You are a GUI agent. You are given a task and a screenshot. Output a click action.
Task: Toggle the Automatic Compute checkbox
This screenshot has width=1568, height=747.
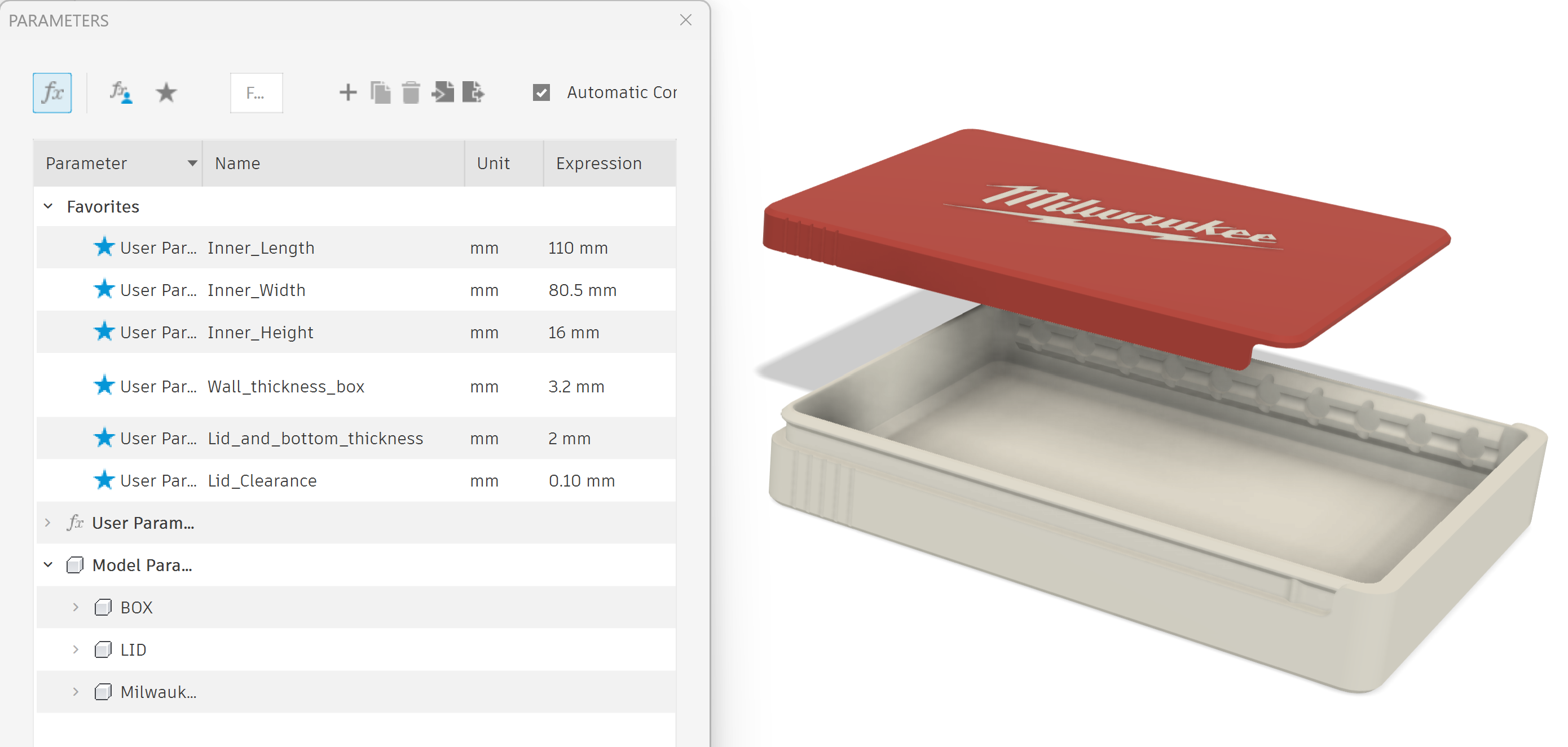point(541,92)
